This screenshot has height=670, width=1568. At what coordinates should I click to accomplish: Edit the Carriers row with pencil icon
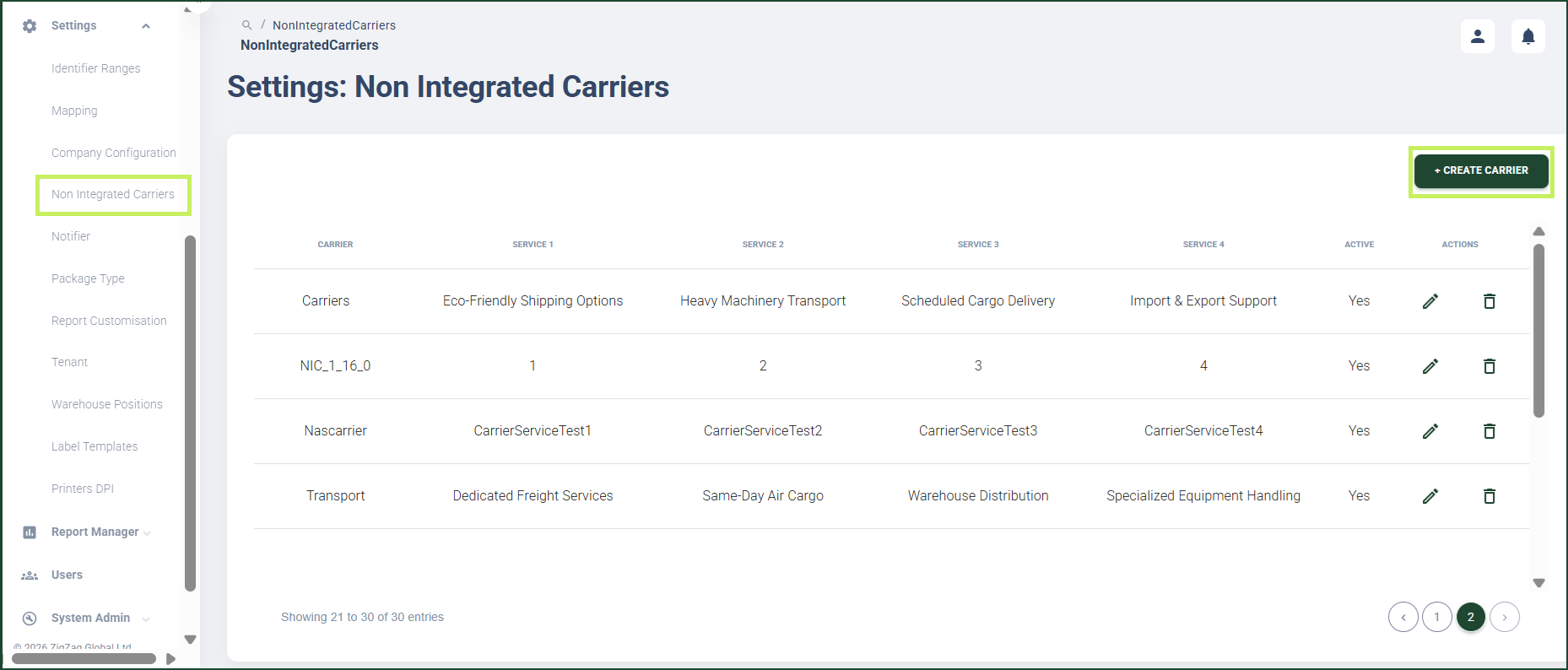(1430, 301)
